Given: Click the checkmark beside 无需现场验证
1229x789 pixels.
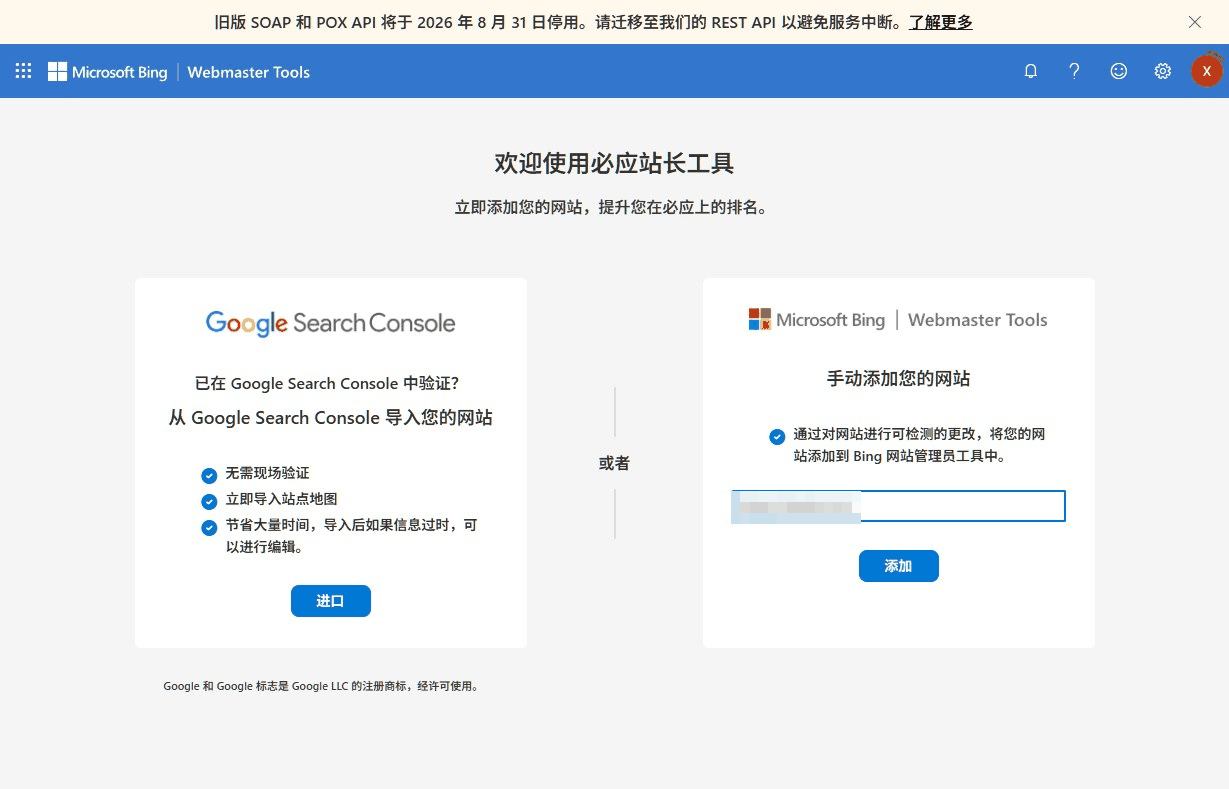Looking at the screenshot, I should tap(209, 475).
